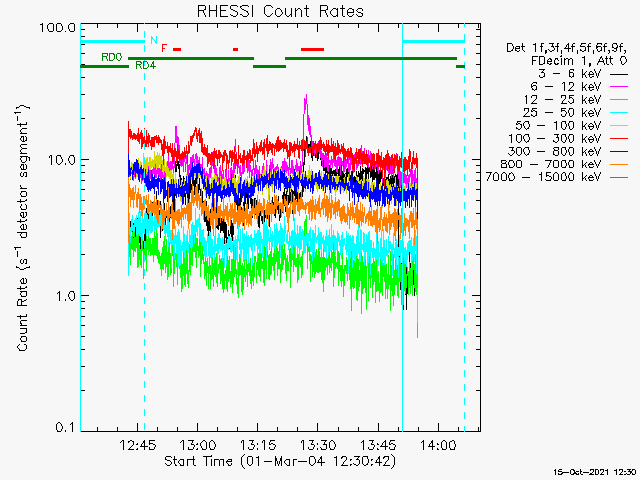Screen dimensions: 640x480
Task: Select the "100 - 300 keV" legend label
Action: [555, 138]
